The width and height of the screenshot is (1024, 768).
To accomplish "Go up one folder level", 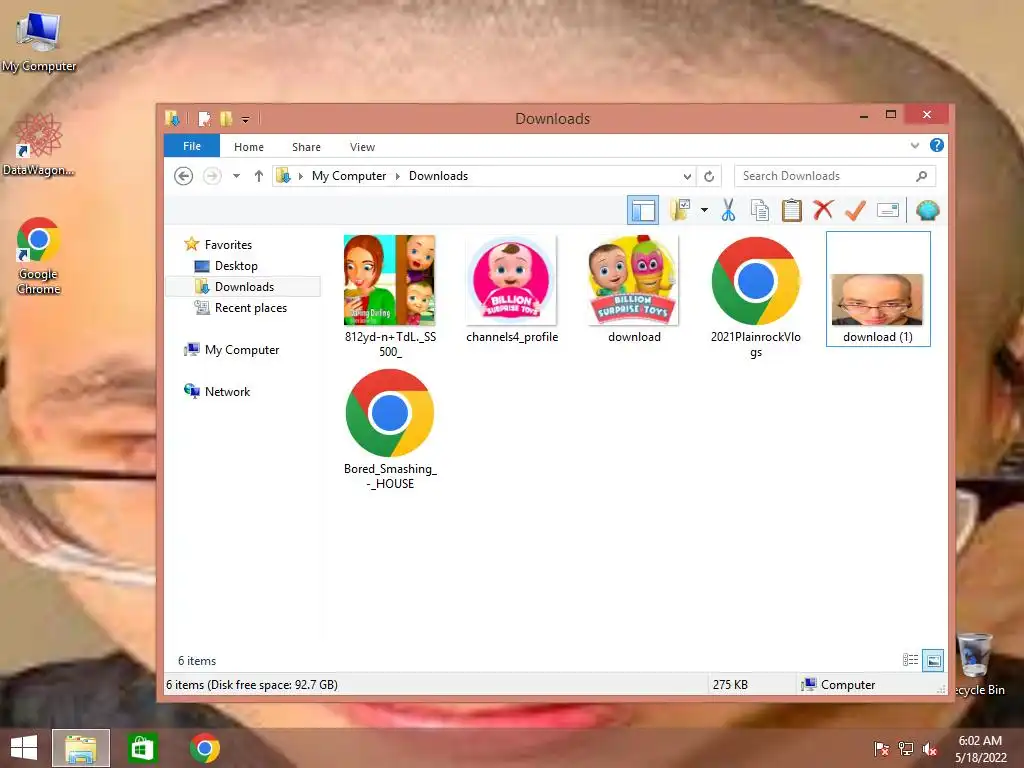I will click(x=259, y=176).
